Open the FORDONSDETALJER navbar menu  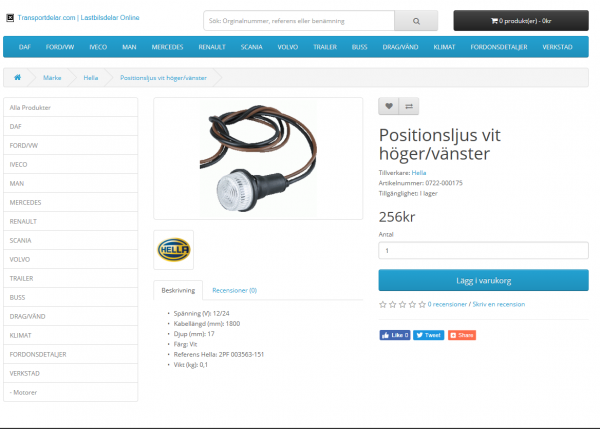(x=499, y=47)
